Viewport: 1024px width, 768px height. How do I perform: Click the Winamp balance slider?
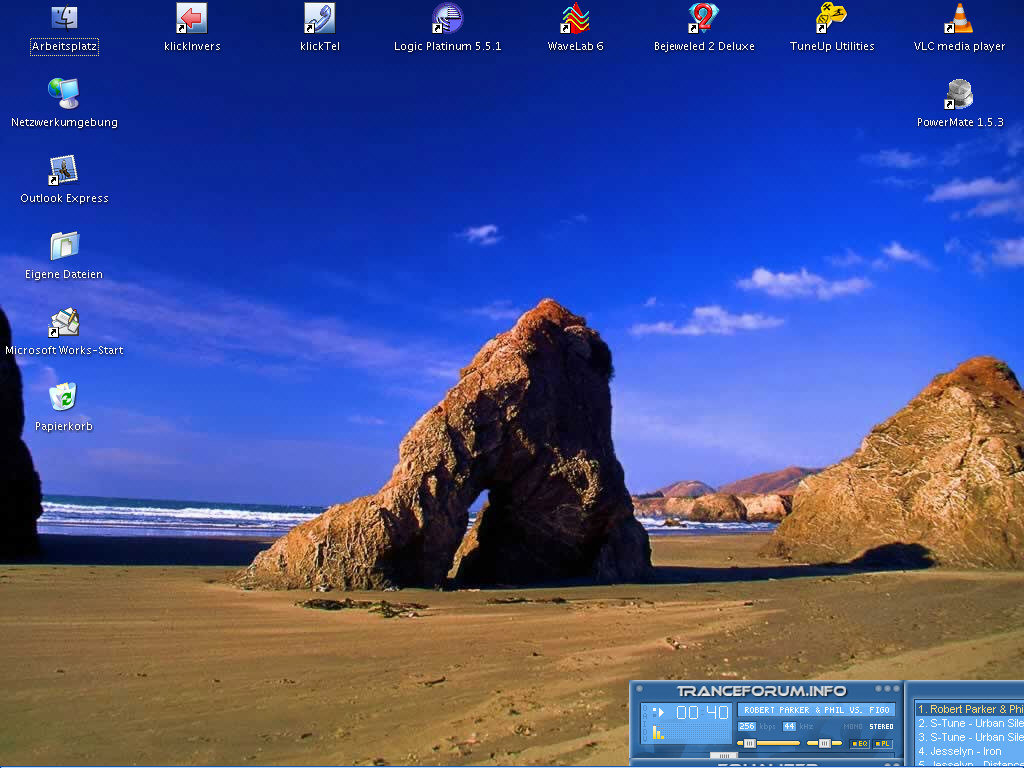point(824,743)
